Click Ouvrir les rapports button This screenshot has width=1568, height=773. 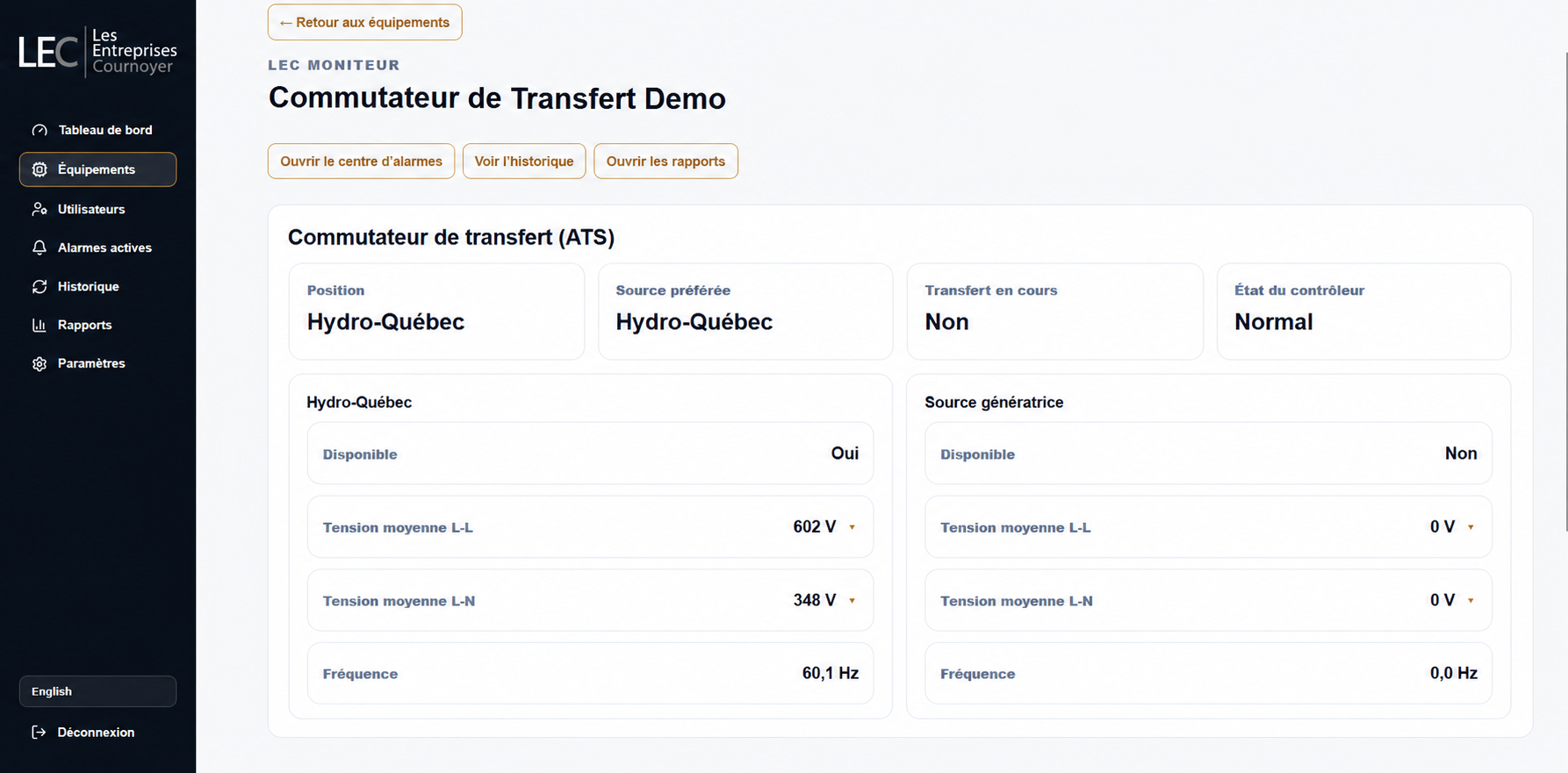[665, 161]
